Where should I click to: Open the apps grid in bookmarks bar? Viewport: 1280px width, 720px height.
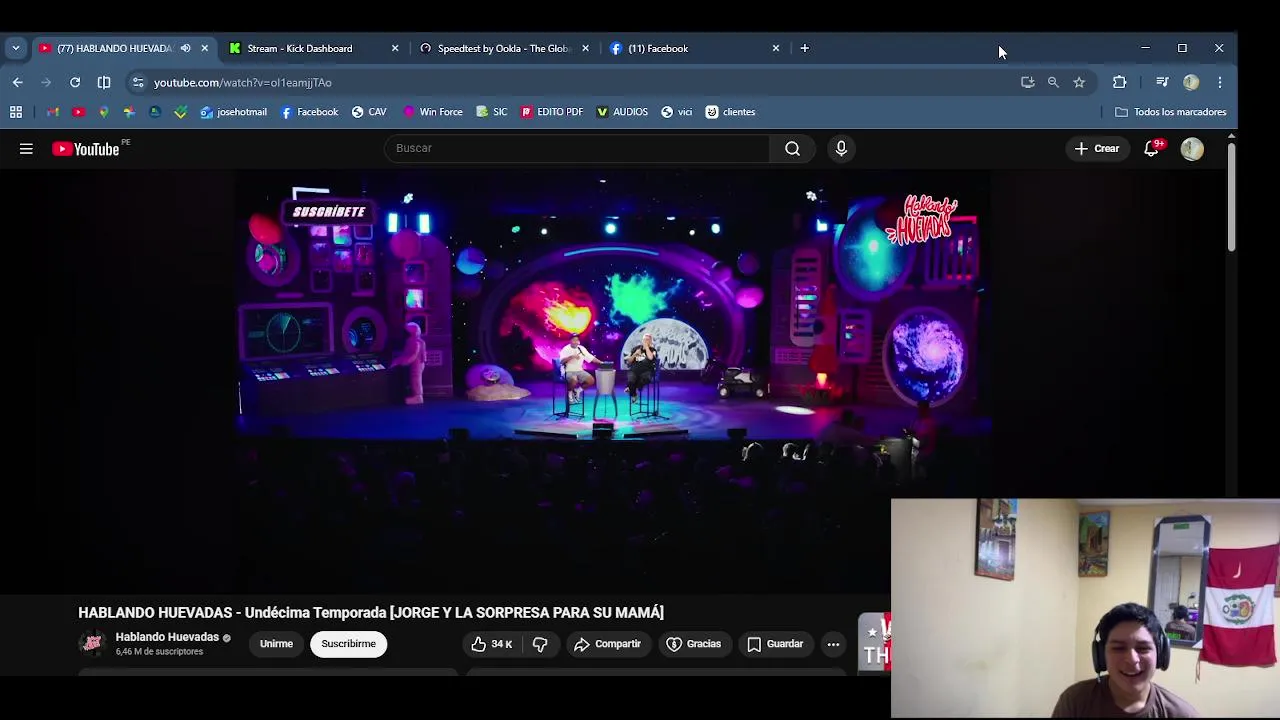click(x=16, y=112)
